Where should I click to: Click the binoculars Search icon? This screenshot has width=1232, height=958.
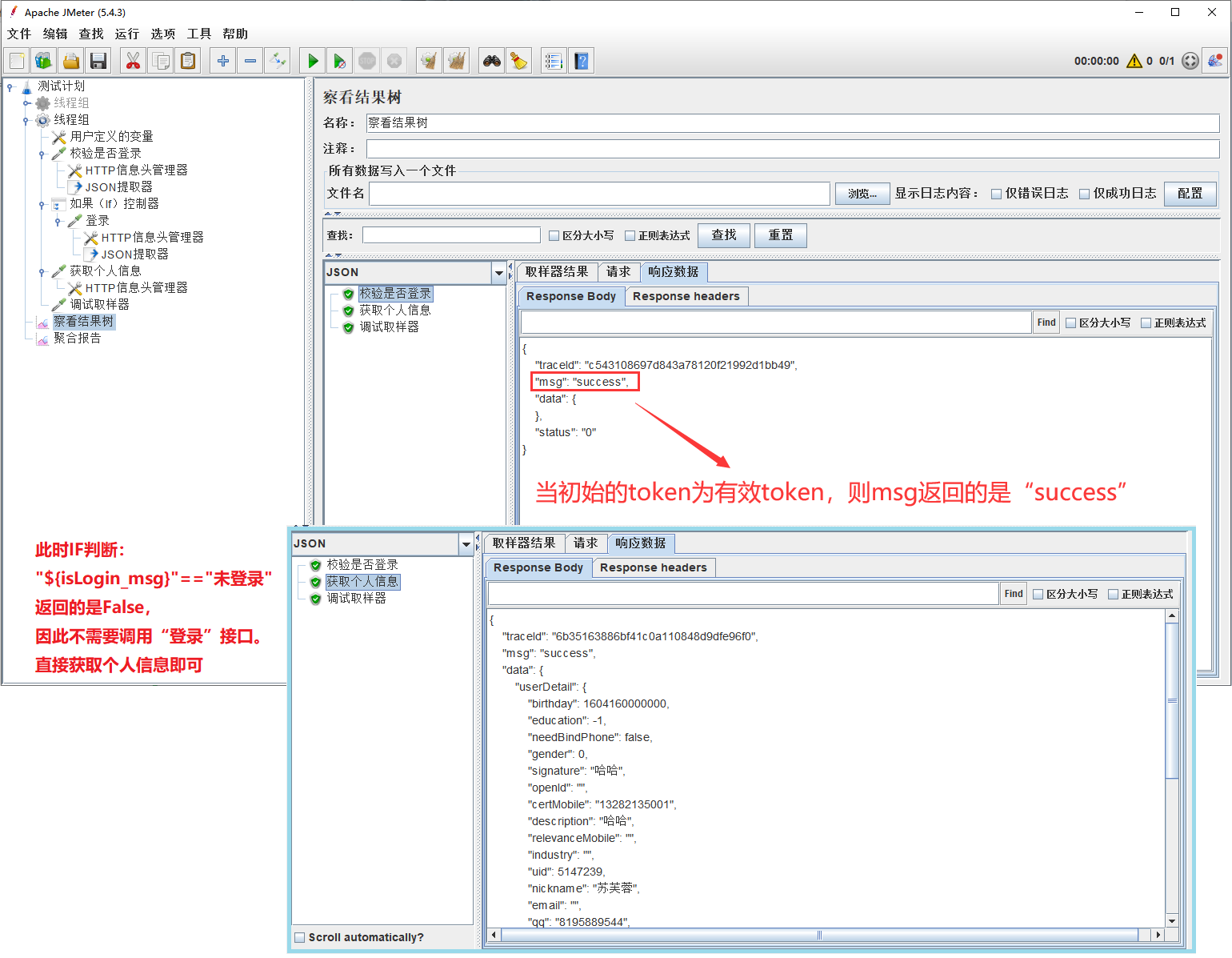point(492,61)
